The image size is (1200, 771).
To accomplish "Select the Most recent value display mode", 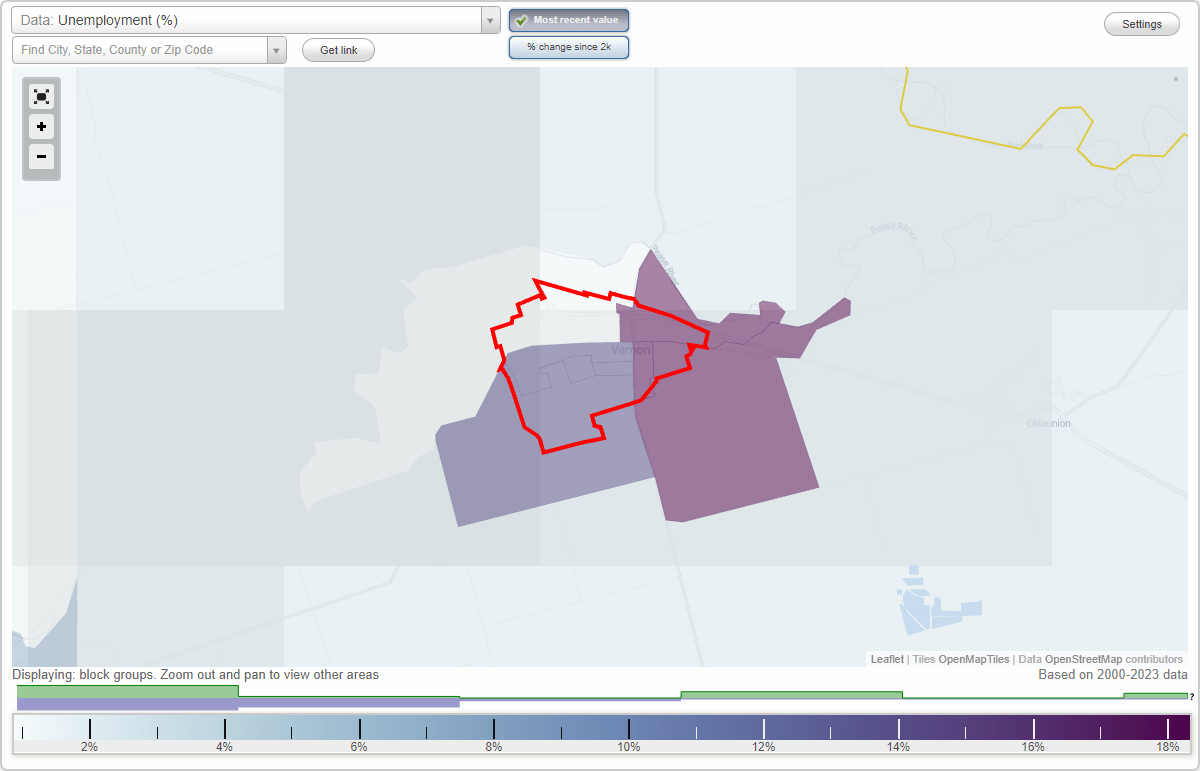I will tap(568, 19).
